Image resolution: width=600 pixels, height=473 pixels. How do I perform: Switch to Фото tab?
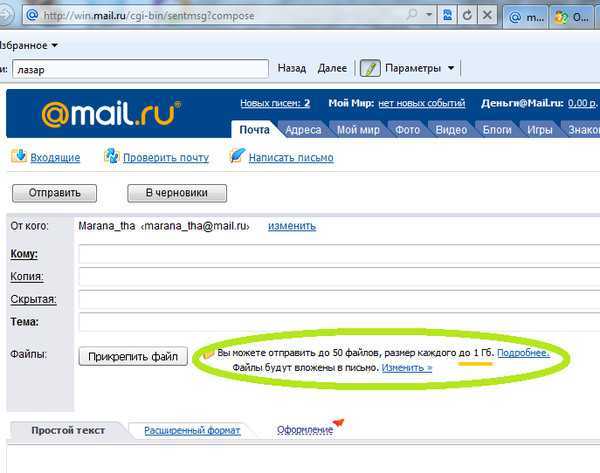[x=408, y=130]
